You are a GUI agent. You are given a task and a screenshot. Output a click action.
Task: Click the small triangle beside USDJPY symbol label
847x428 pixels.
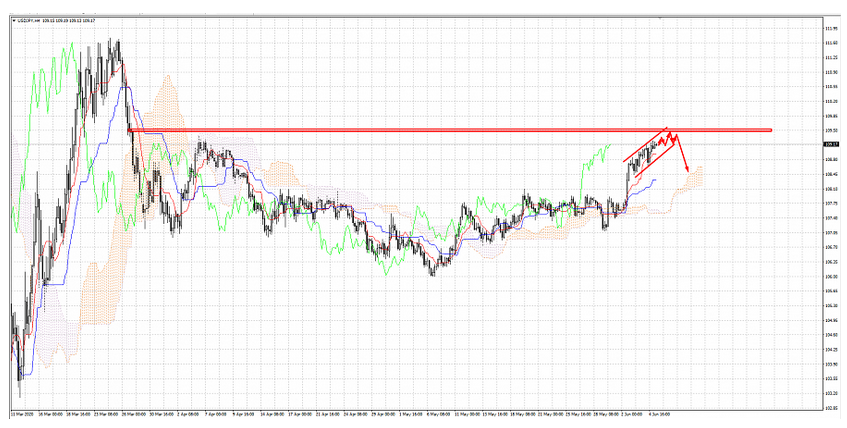click(12, 19)
